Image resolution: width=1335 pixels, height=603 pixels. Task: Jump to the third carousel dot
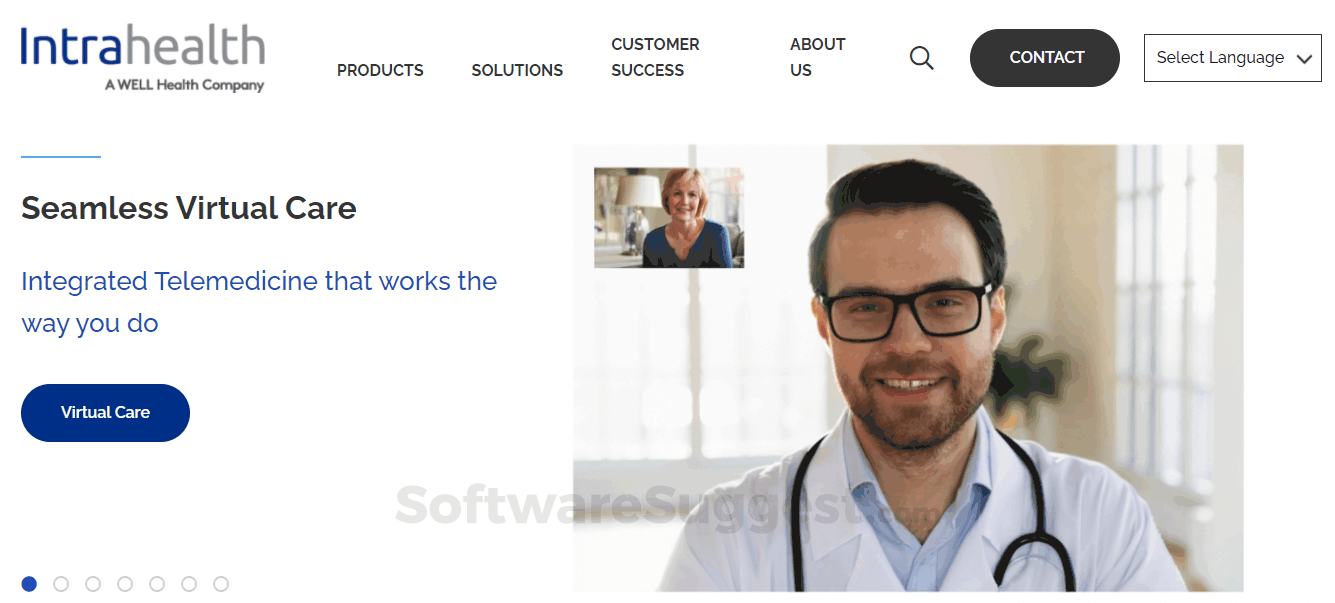coord(93,583)
